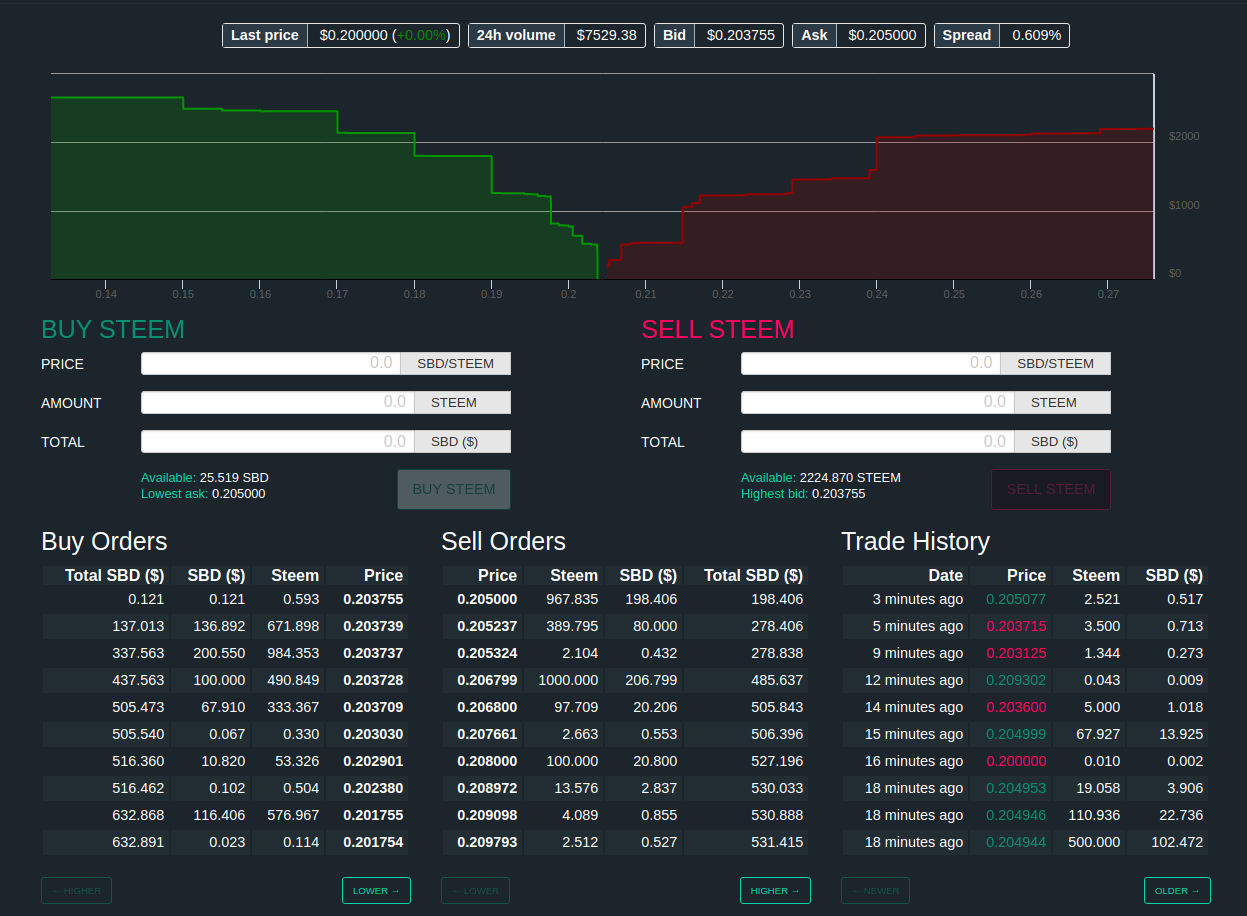Select buy order at price 0.202901
This screenshot has height=916, width=1247.
pos(223,761)
